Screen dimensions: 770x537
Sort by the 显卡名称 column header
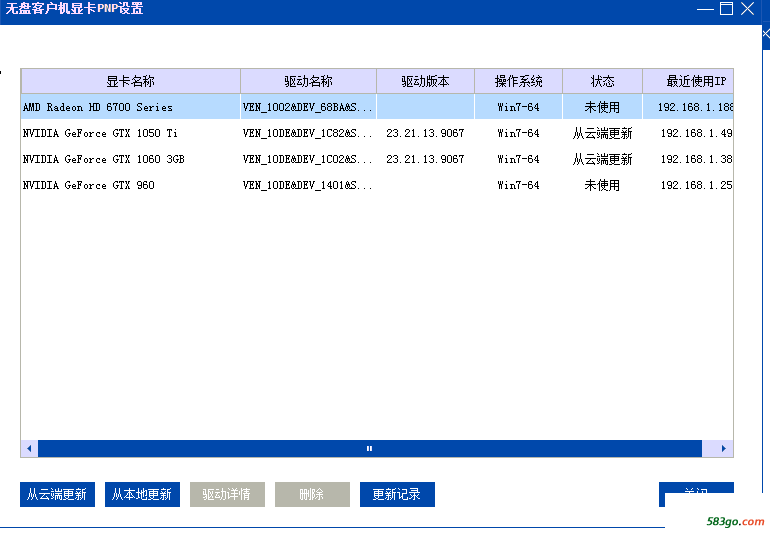(131, 81)
